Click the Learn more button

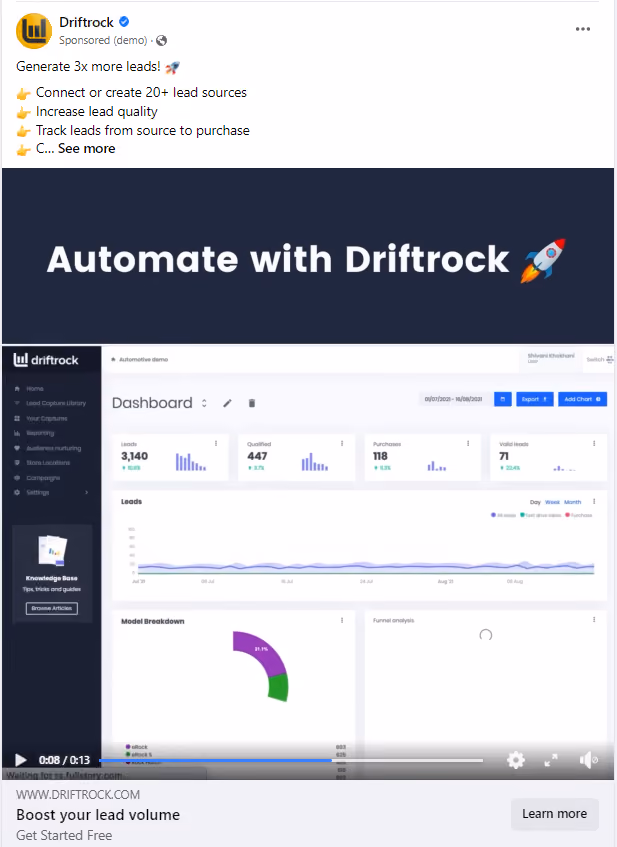(554, 814)
